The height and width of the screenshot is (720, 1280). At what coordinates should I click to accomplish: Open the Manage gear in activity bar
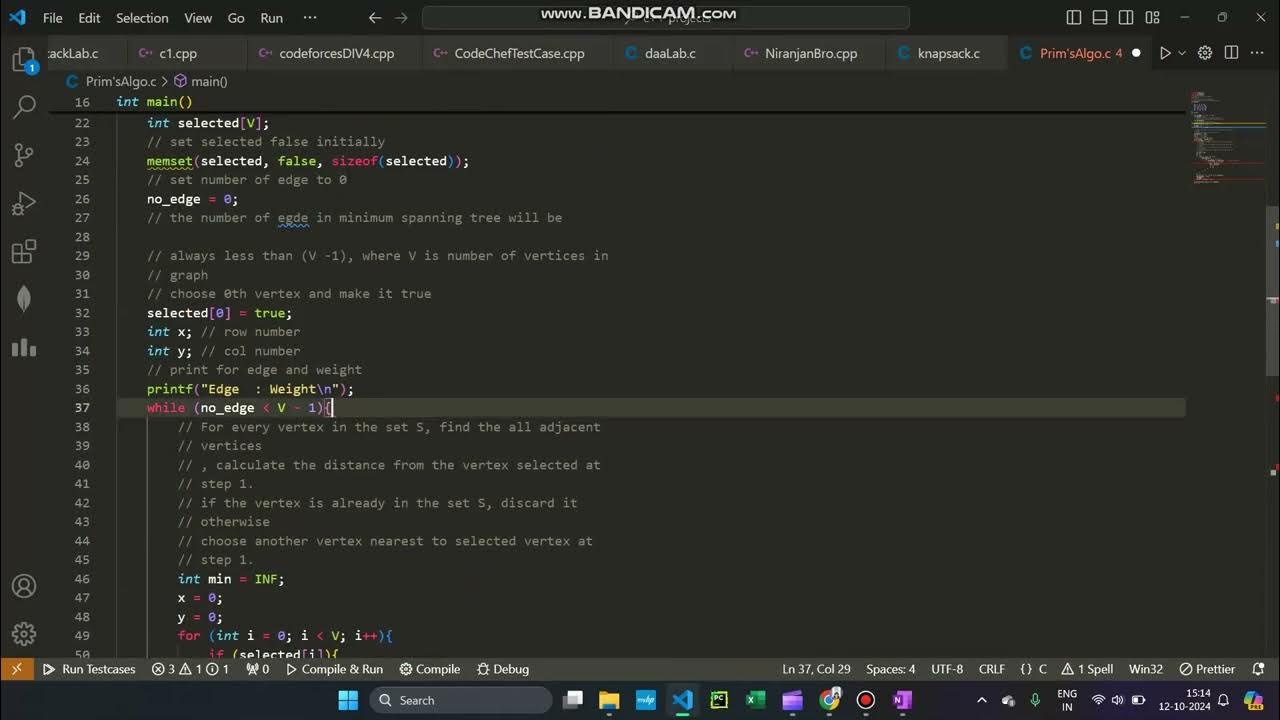tap(24, 634)
